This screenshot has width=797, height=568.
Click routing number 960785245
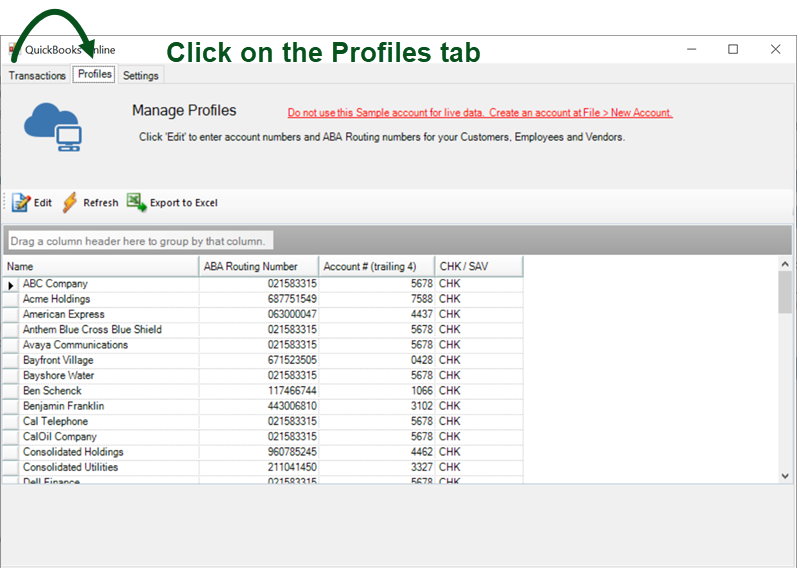point(292,452)
